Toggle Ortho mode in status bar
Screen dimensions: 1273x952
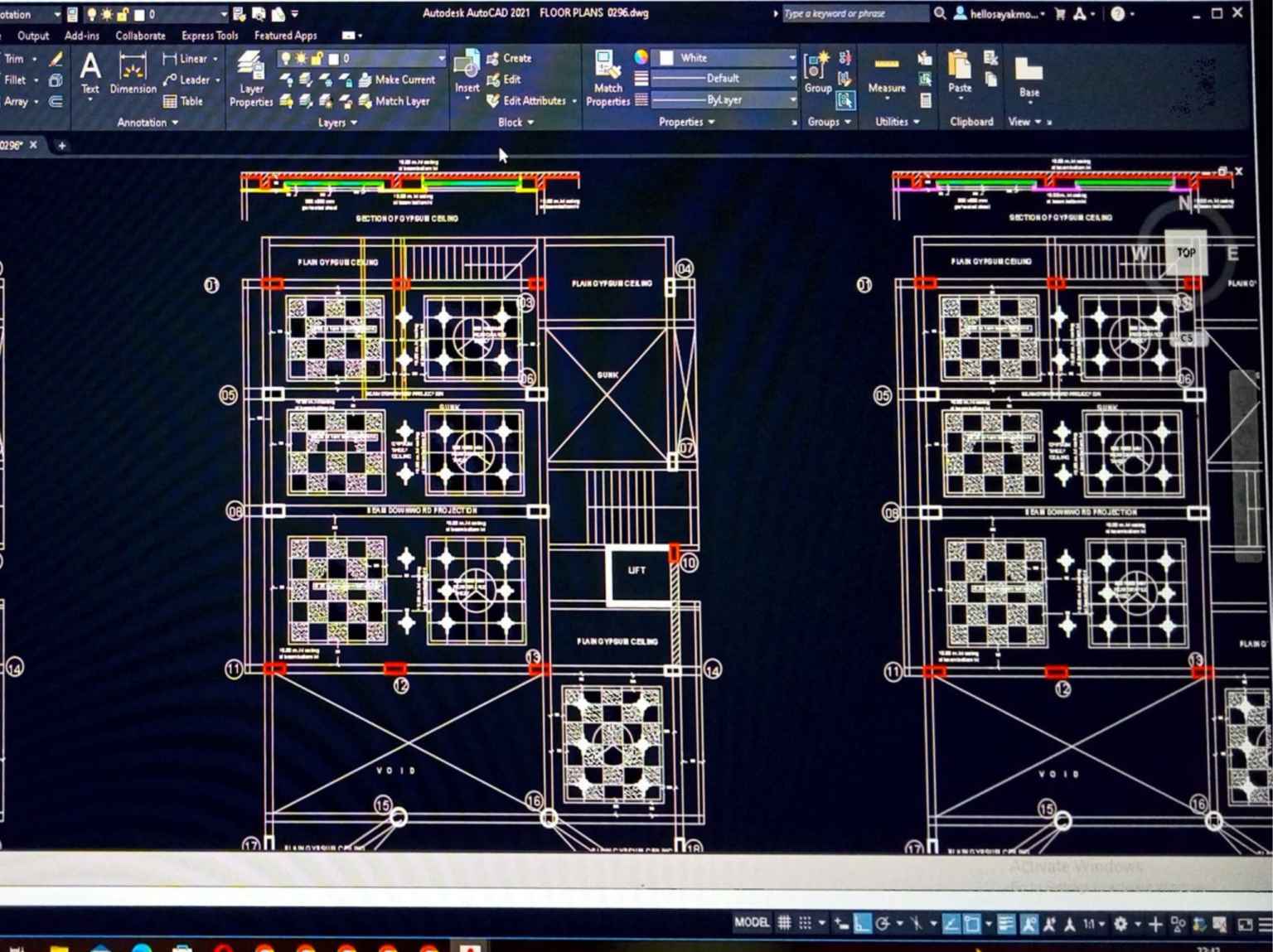pos(862,923)
